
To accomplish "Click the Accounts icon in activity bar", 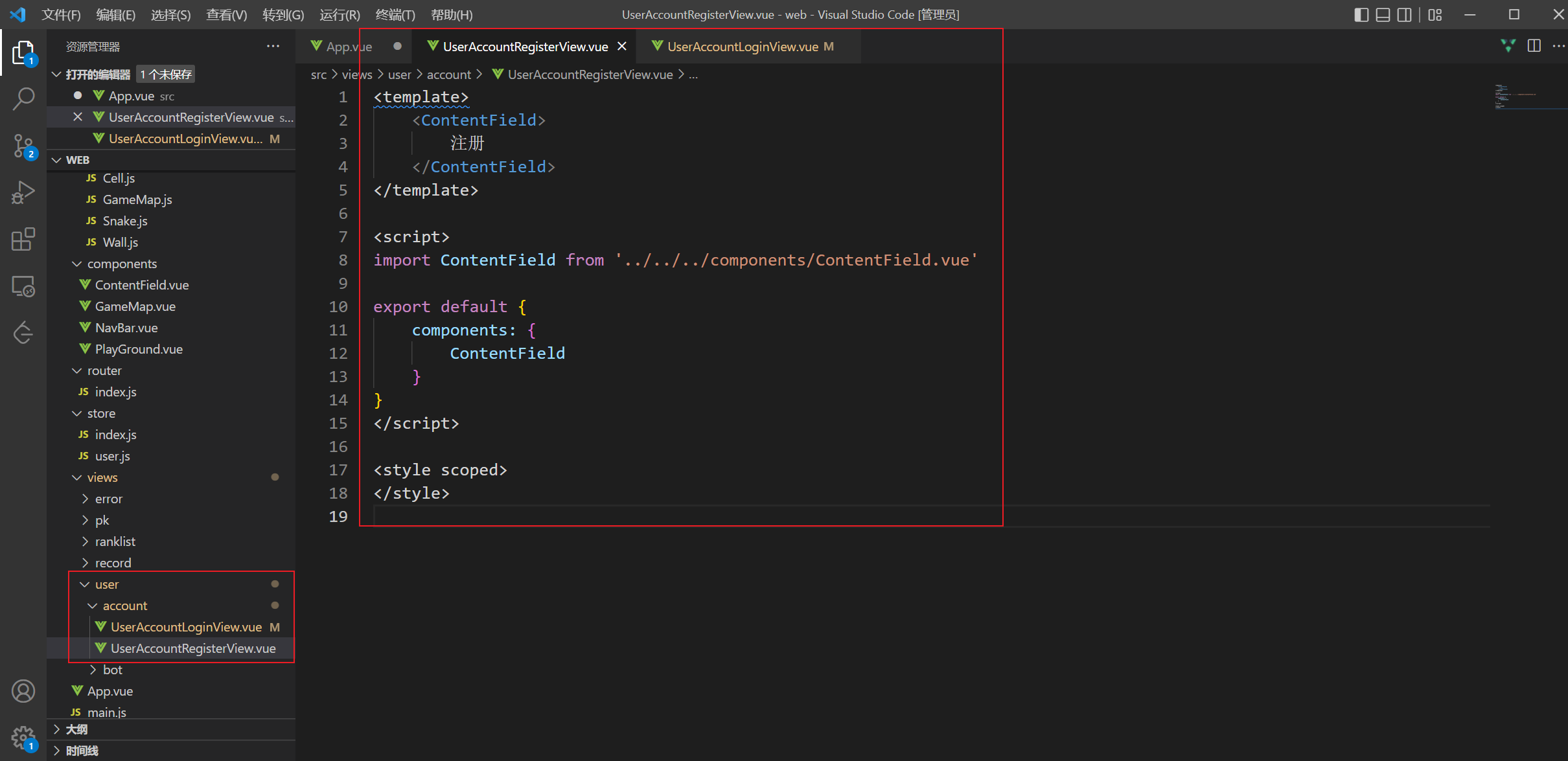I will pos(23,691).
